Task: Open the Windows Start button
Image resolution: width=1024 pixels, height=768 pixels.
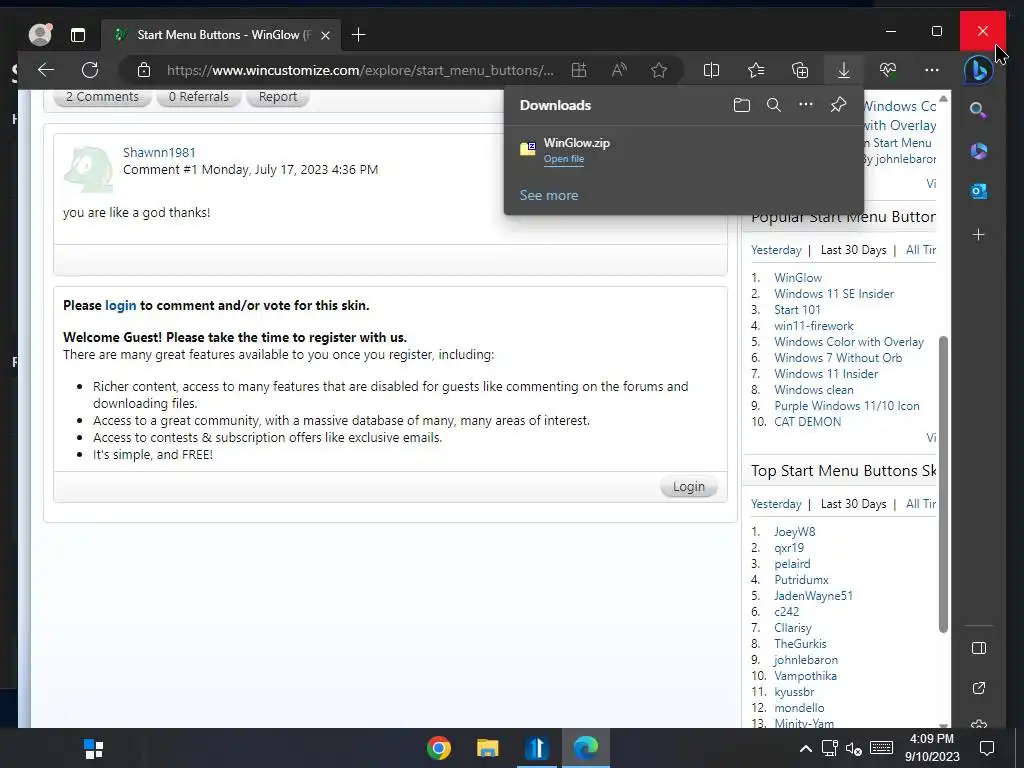Action: (x=94, y=748)
